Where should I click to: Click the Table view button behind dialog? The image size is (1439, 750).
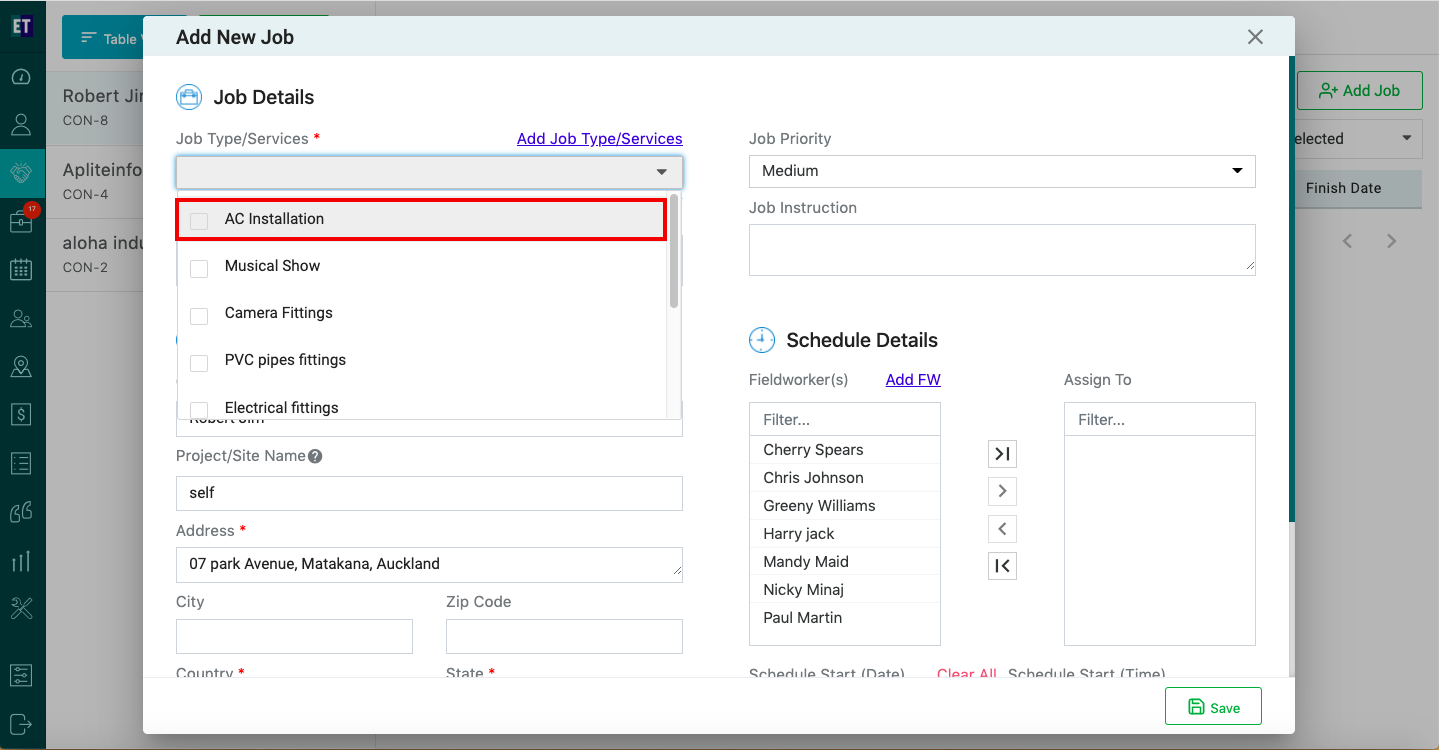(x=102, y=38)
